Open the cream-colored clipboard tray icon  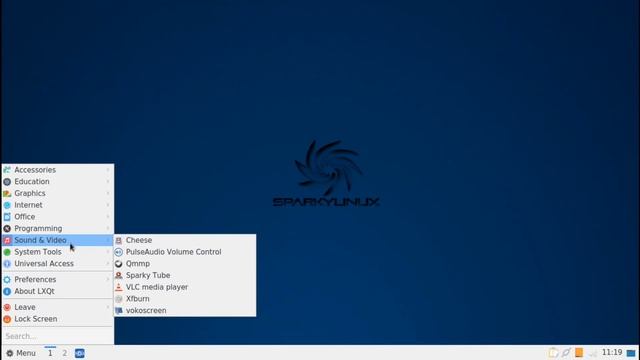pyautogui.click(x=553, y=352)
